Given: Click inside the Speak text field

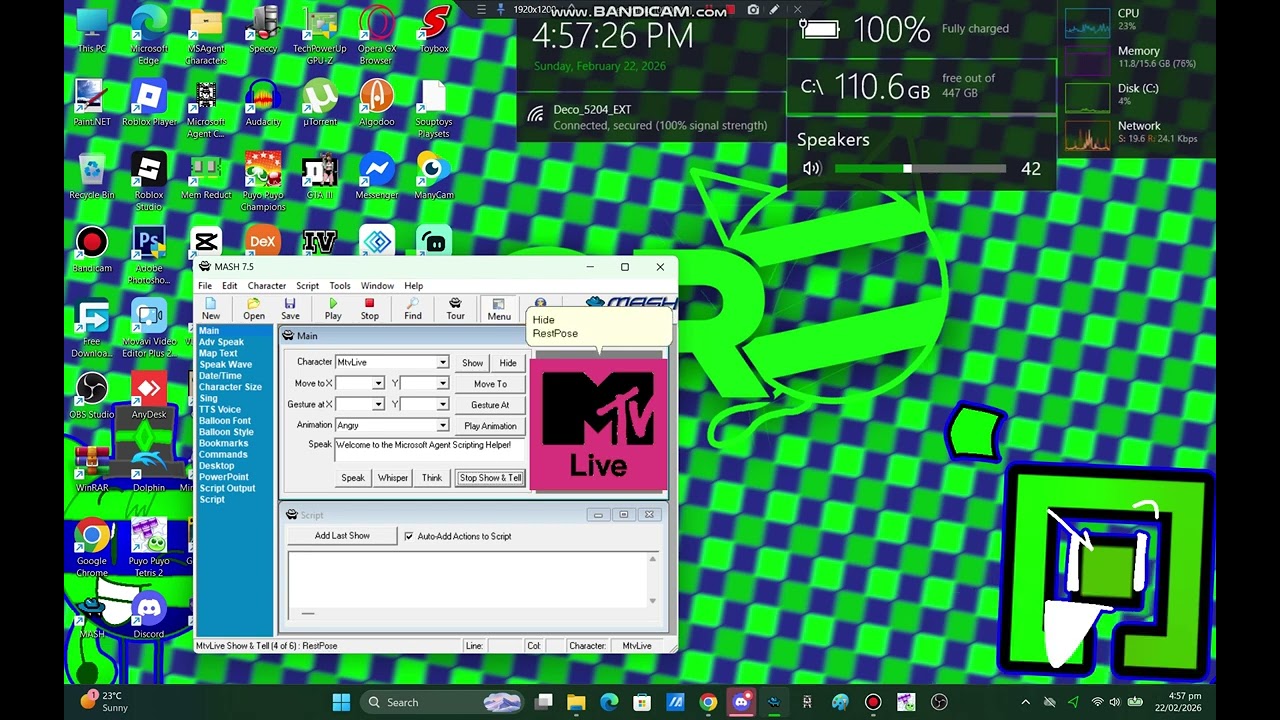Looking at the screenshot, I should click(x=428, y=450).
